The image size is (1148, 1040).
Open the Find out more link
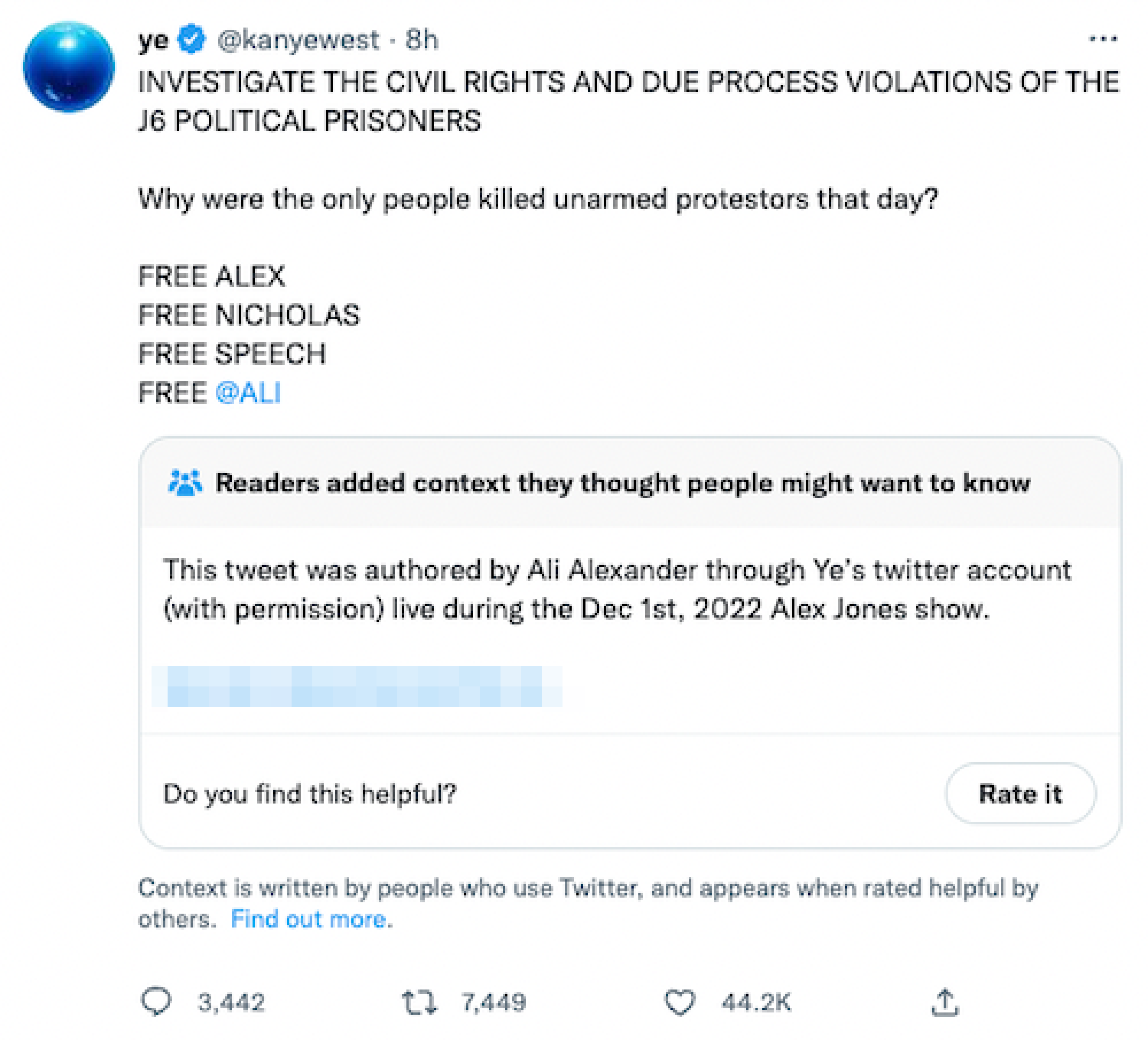(x=311, y=919)
